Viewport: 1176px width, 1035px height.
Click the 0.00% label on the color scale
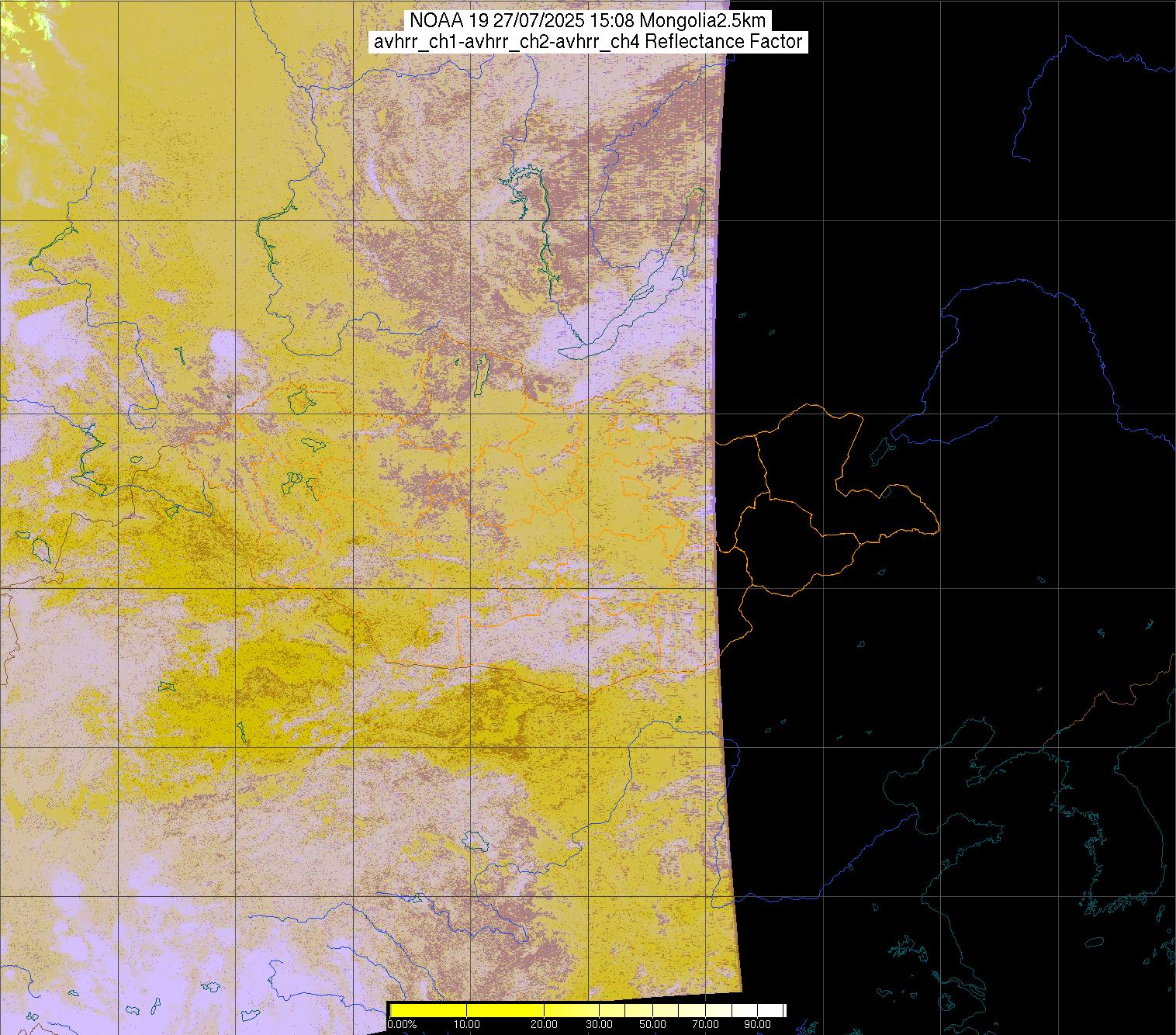point(402,1025)
